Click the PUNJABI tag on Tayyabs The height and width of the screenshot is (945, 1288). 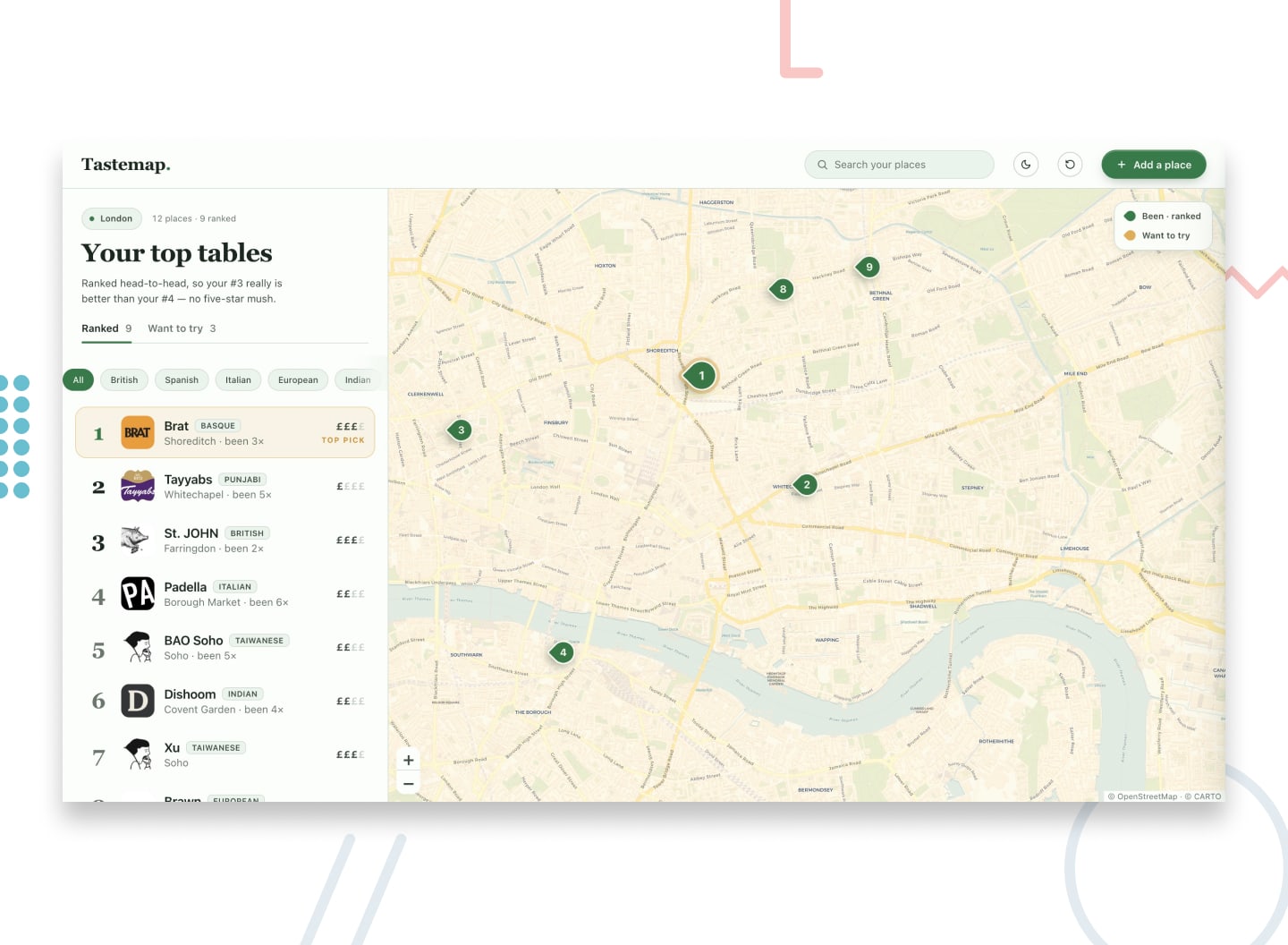242,480
